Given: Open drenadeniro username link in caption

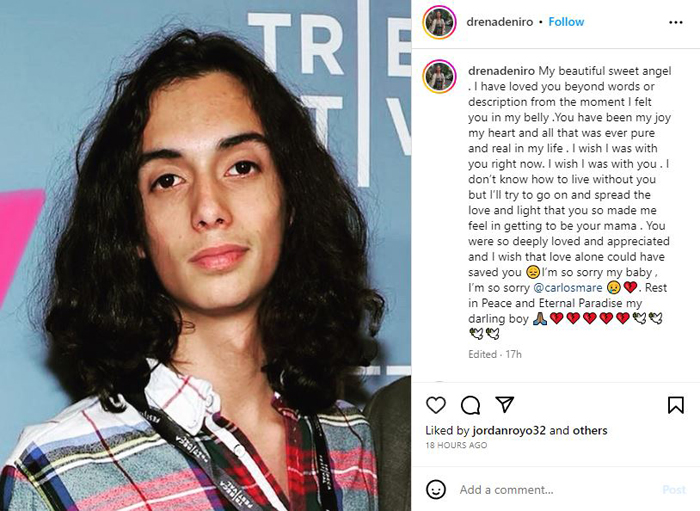Looking at the screenshot, I should 501,71.
